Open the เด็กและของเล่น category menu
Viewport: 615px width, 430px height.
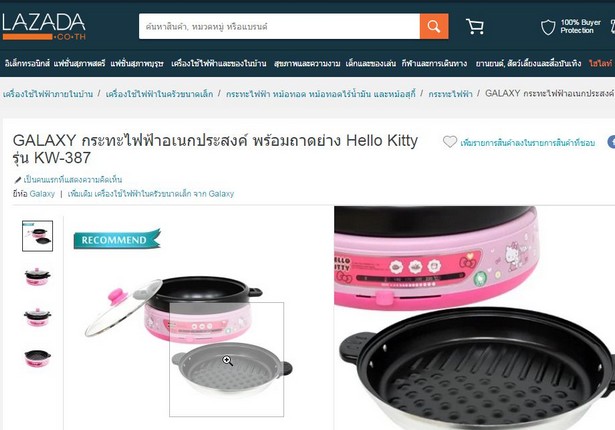[x=371, y=63]
